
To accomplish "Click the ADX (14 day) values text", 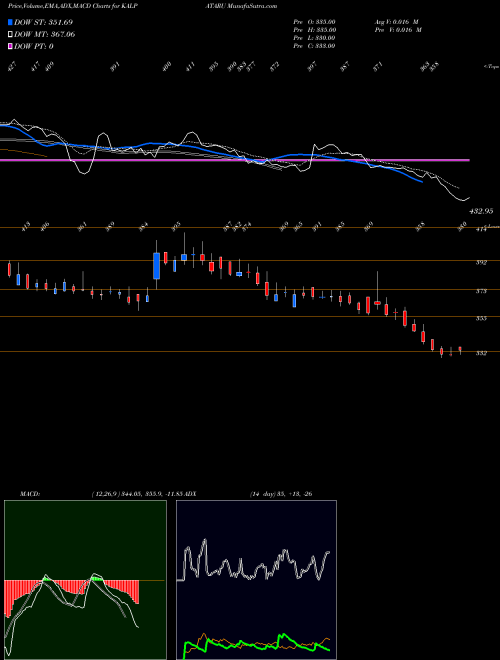I will pos(281,494).
